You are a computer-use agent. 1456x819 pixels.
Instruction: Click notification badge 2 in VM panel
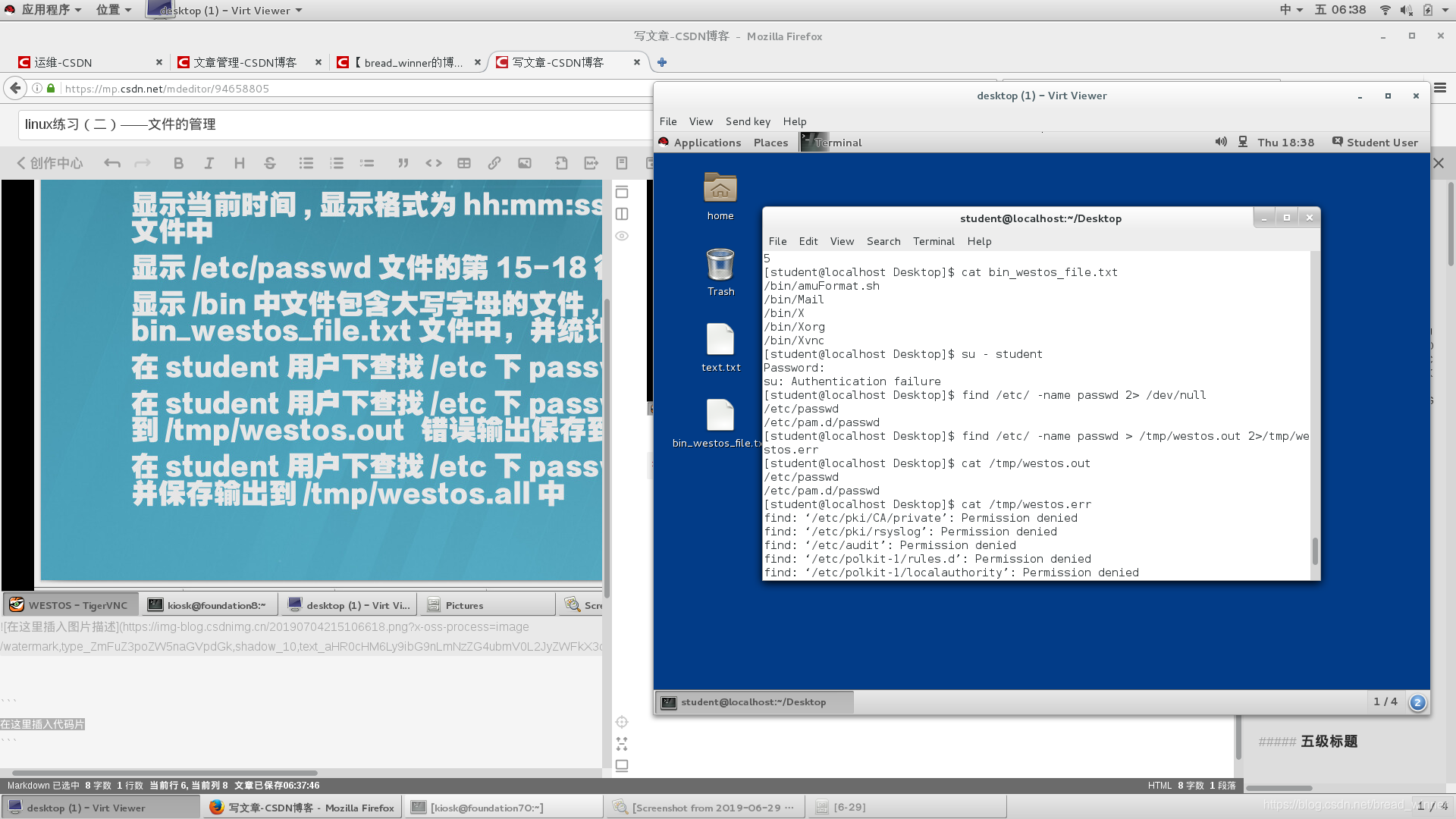tap(1417, 702)
